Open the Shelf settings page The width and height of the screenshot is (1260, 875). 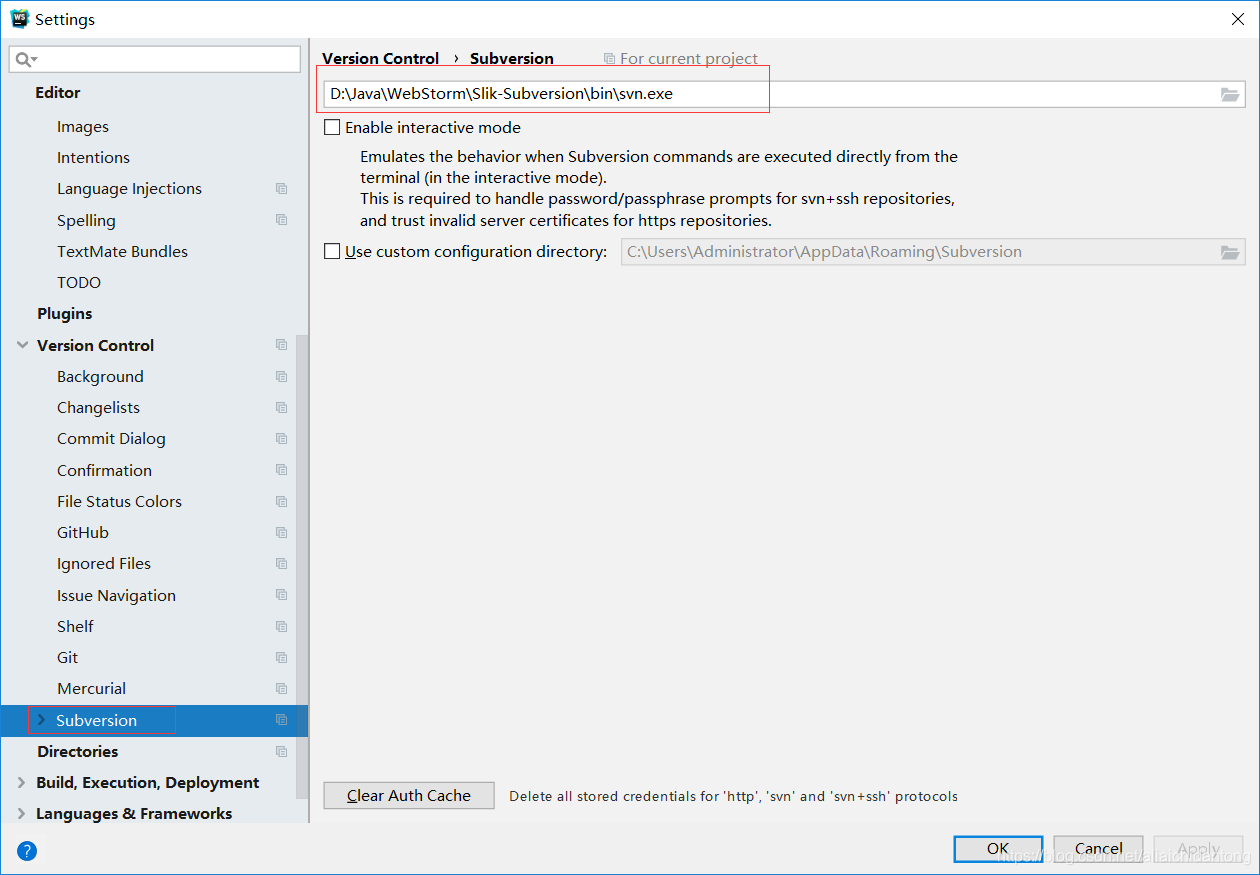75,627
